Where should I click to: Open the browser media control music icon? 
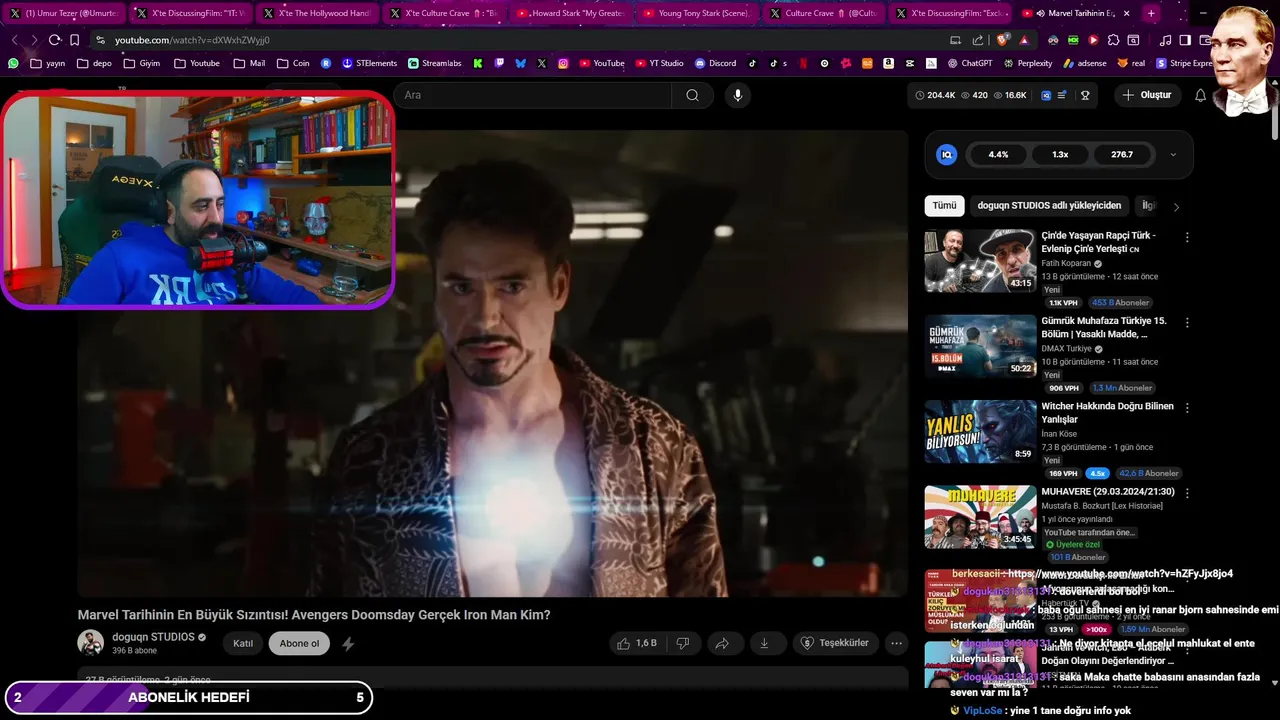(1166, 40)
